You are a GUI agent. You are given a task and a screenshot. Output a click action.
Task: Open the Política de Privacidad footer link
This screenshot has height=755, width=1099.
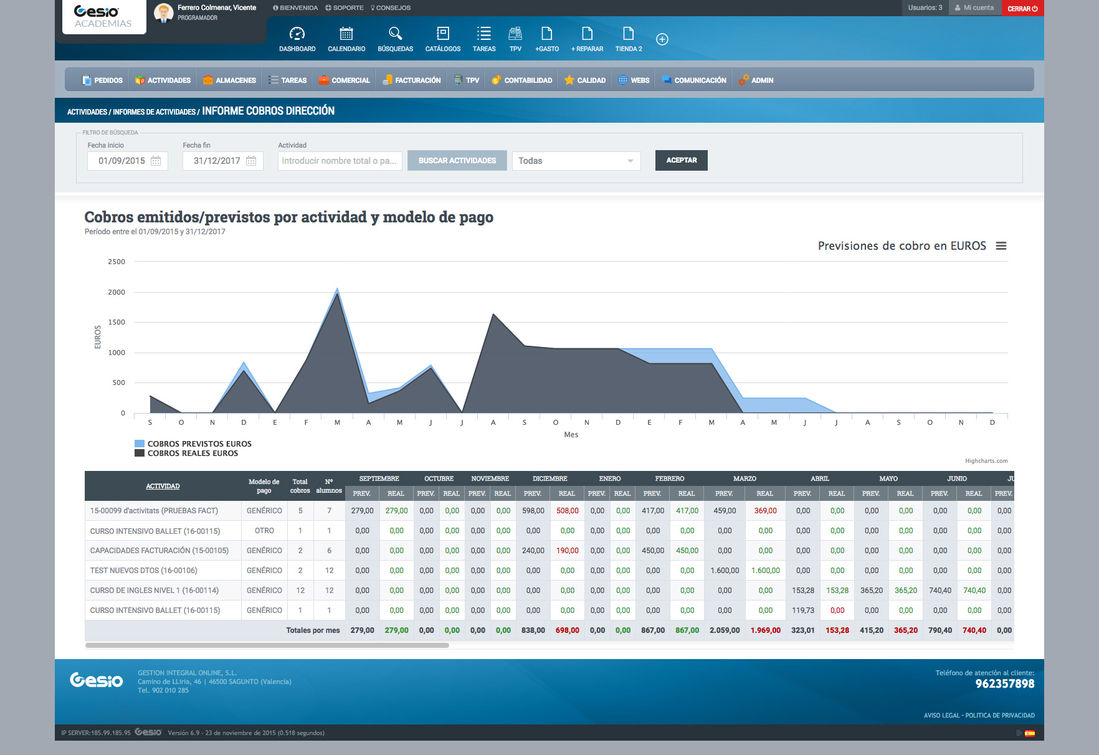pos(999,716)
